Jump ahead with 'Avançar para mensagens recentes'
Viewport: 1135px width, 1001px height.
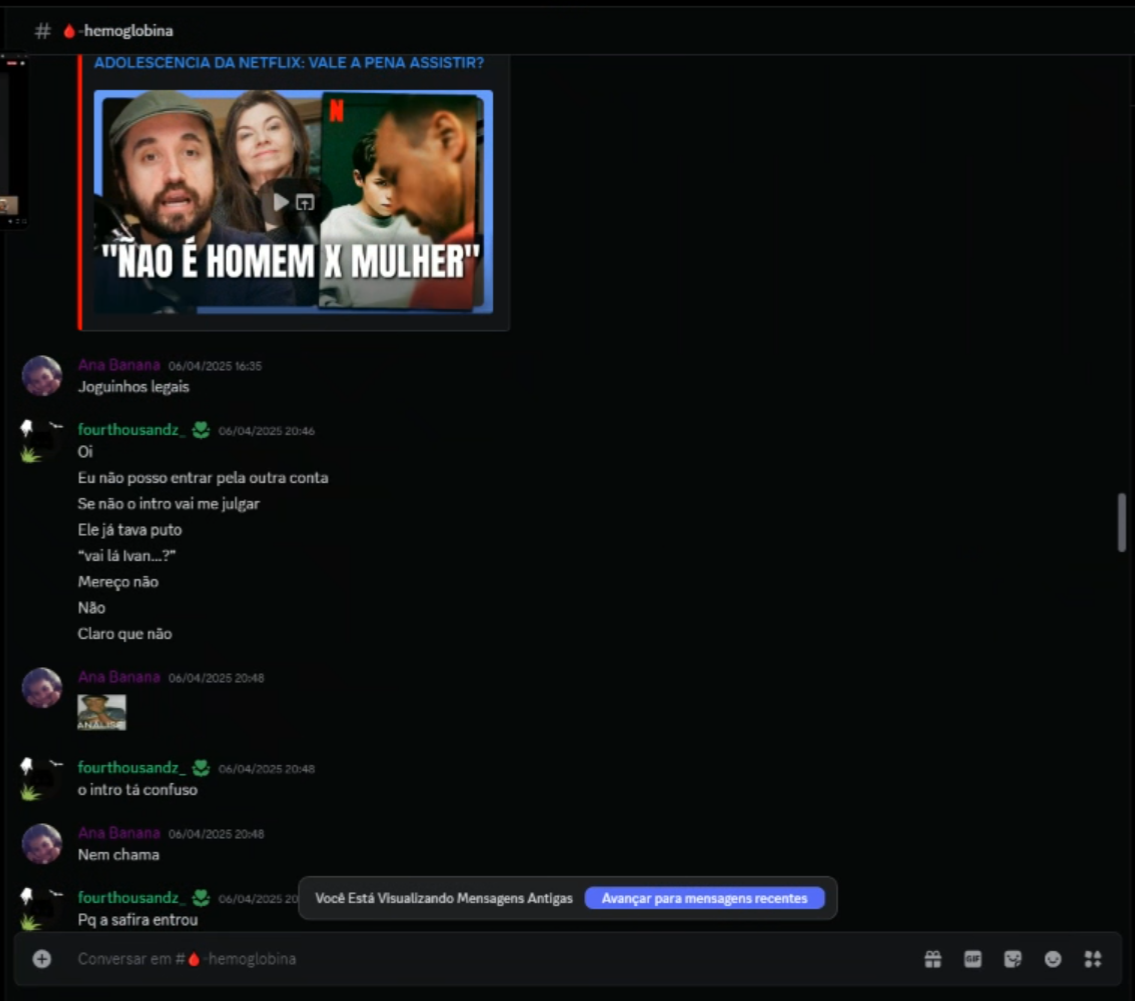tap(704, 899)
